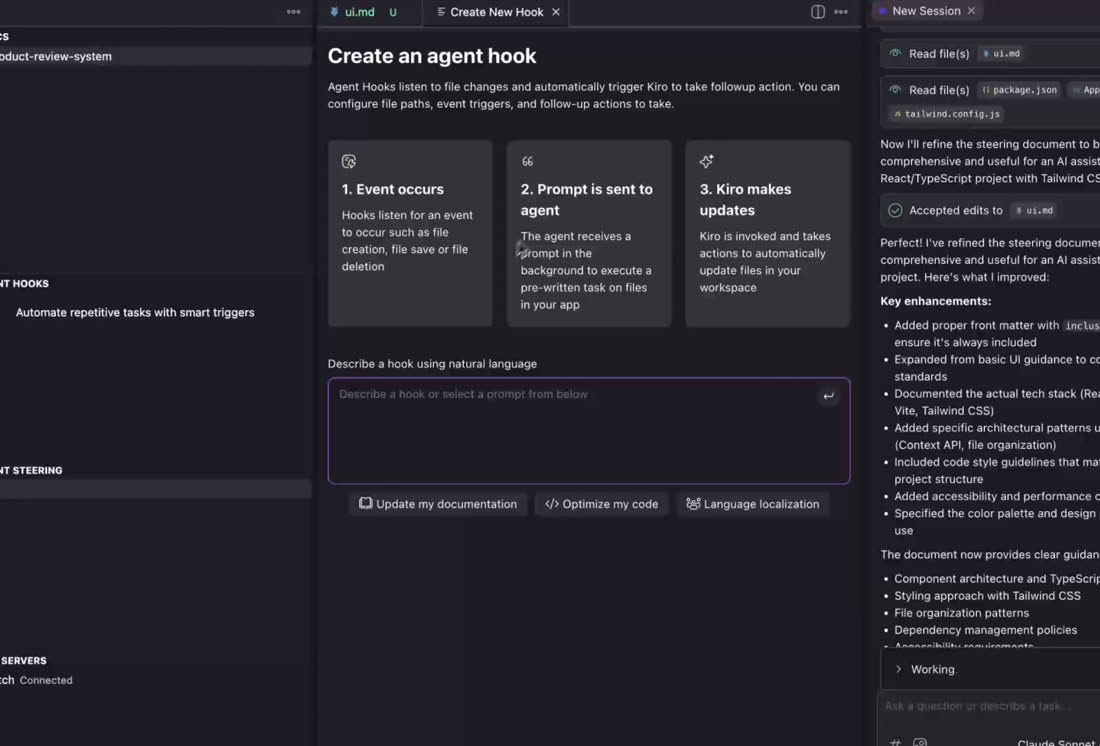Click the icon next to hash in chat footer

[x=920, y=742]
